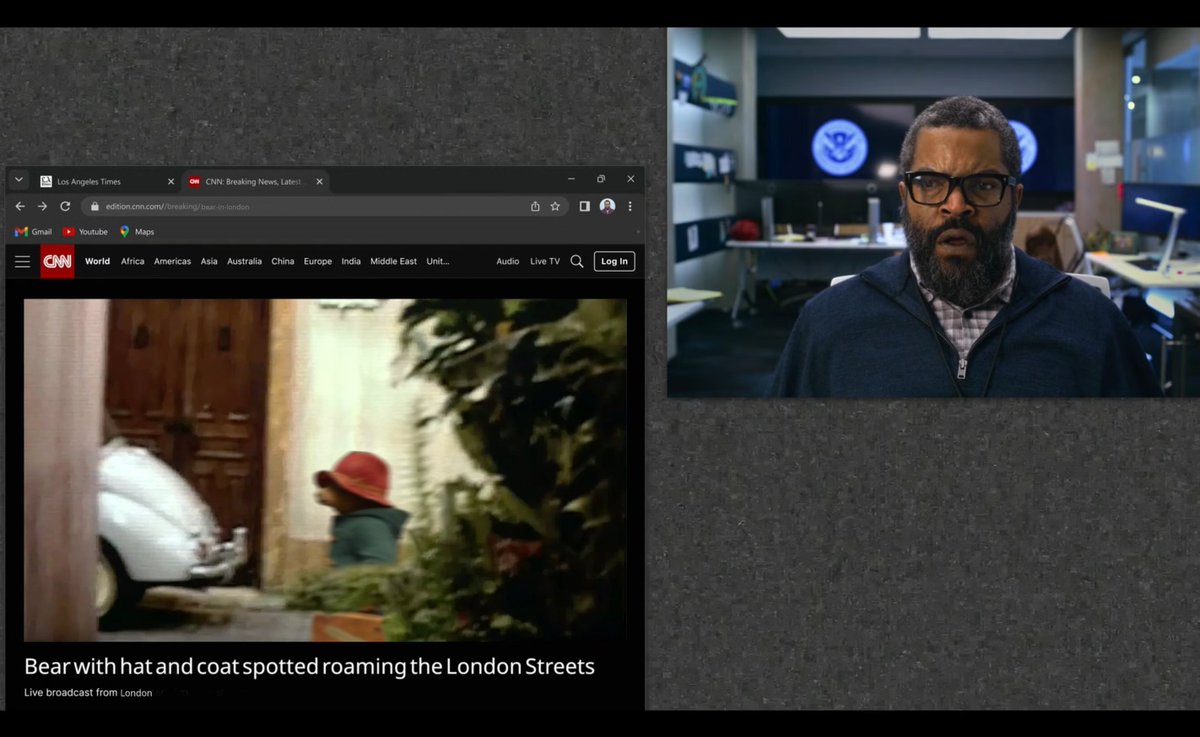Open Live TV on CNN

[544, 261]
